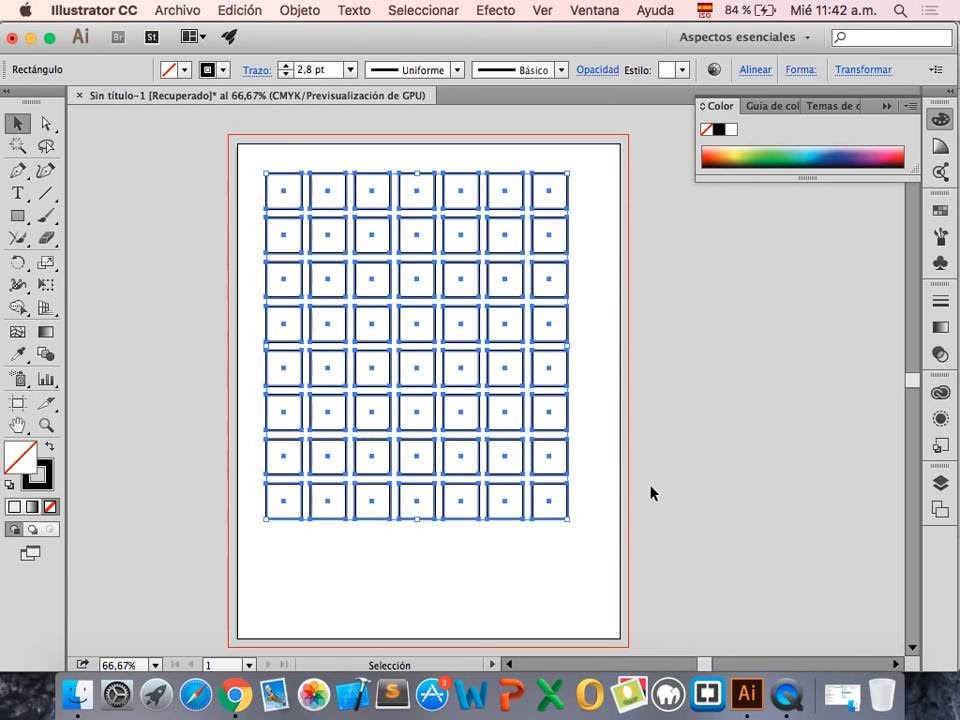The width and height of the screenshot is (960, 720).
Task: Open the stroke color dropdown in control bar
Action: click(x=223, y=70)
